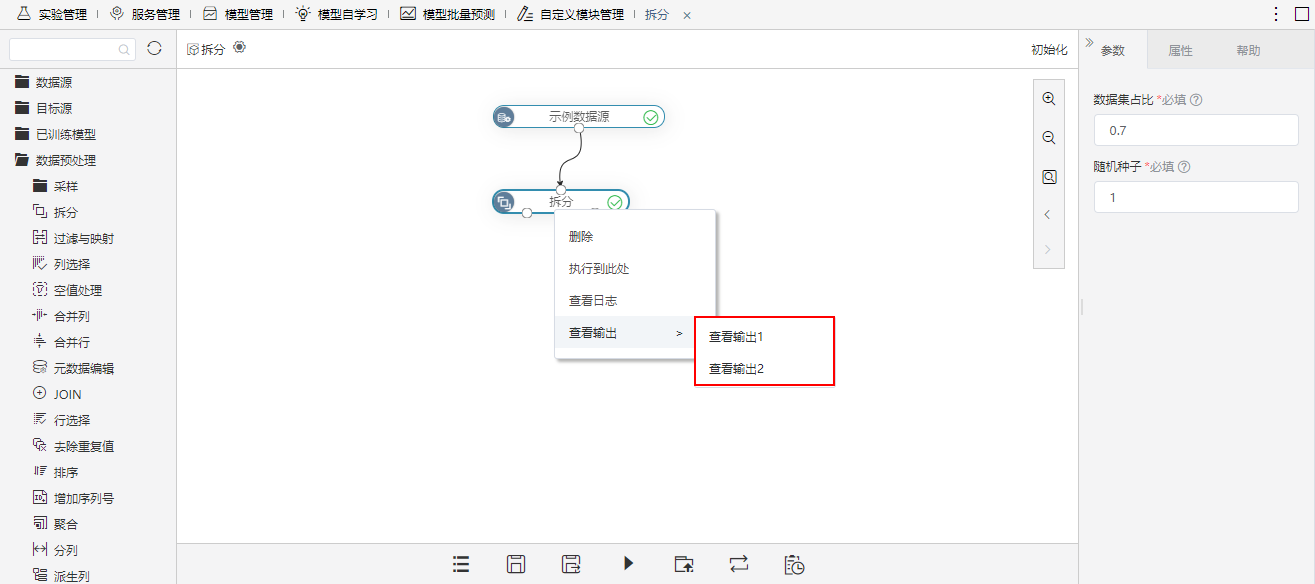The height and width of the screenshot is (584, 1315).
Task: Open the 模型管理 top tab
Action: 238,14
